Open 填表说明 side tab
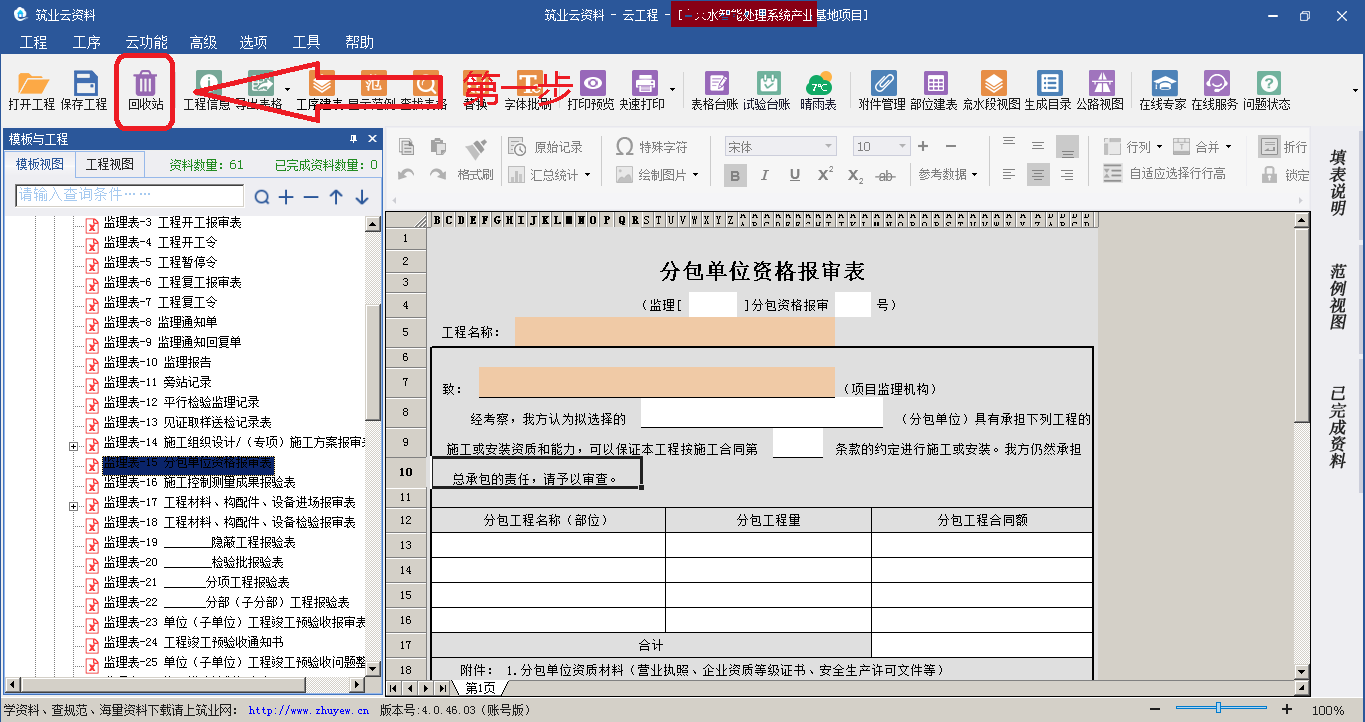 pyautogui.click(x=1337, y=183)
